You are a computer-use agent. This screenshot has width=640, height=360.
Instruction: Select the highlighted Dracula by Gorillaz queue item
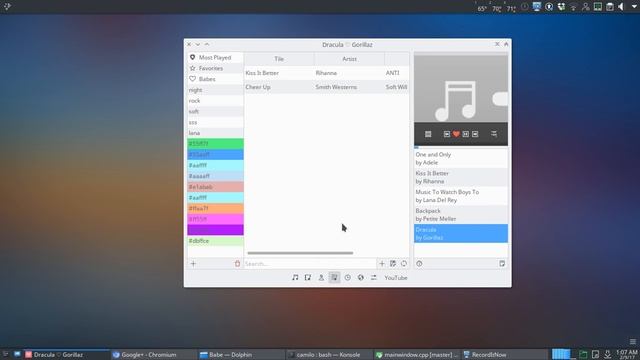click(461, 233)
